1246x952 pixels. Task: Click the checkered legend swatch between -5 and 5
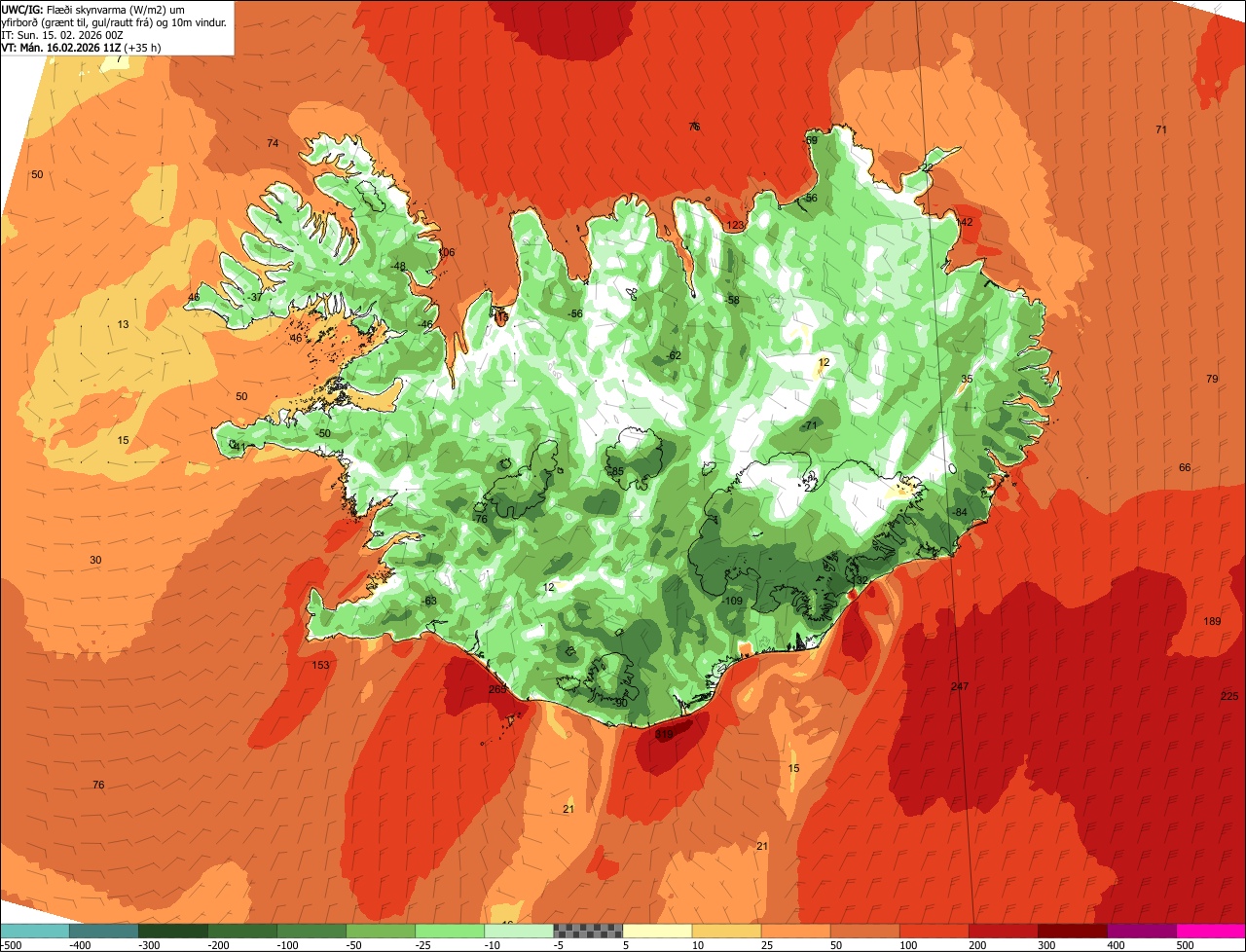(587, 931)
